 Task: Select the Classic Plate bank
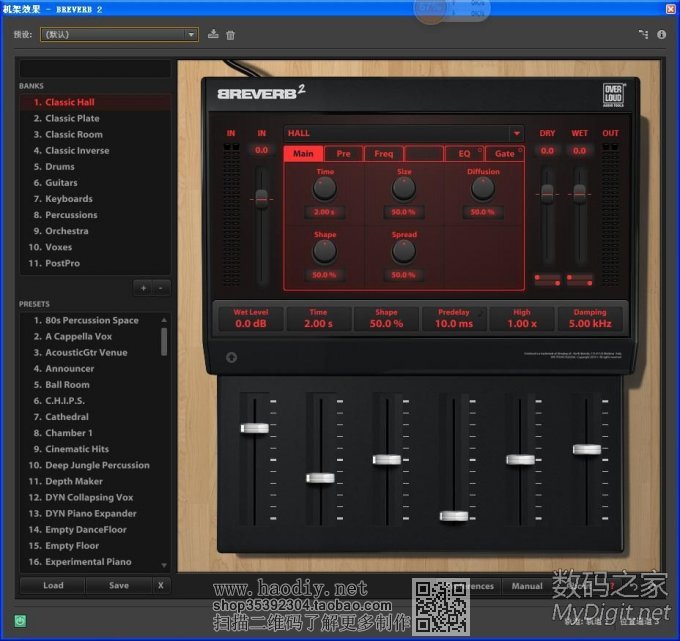[x=72, y=118]
